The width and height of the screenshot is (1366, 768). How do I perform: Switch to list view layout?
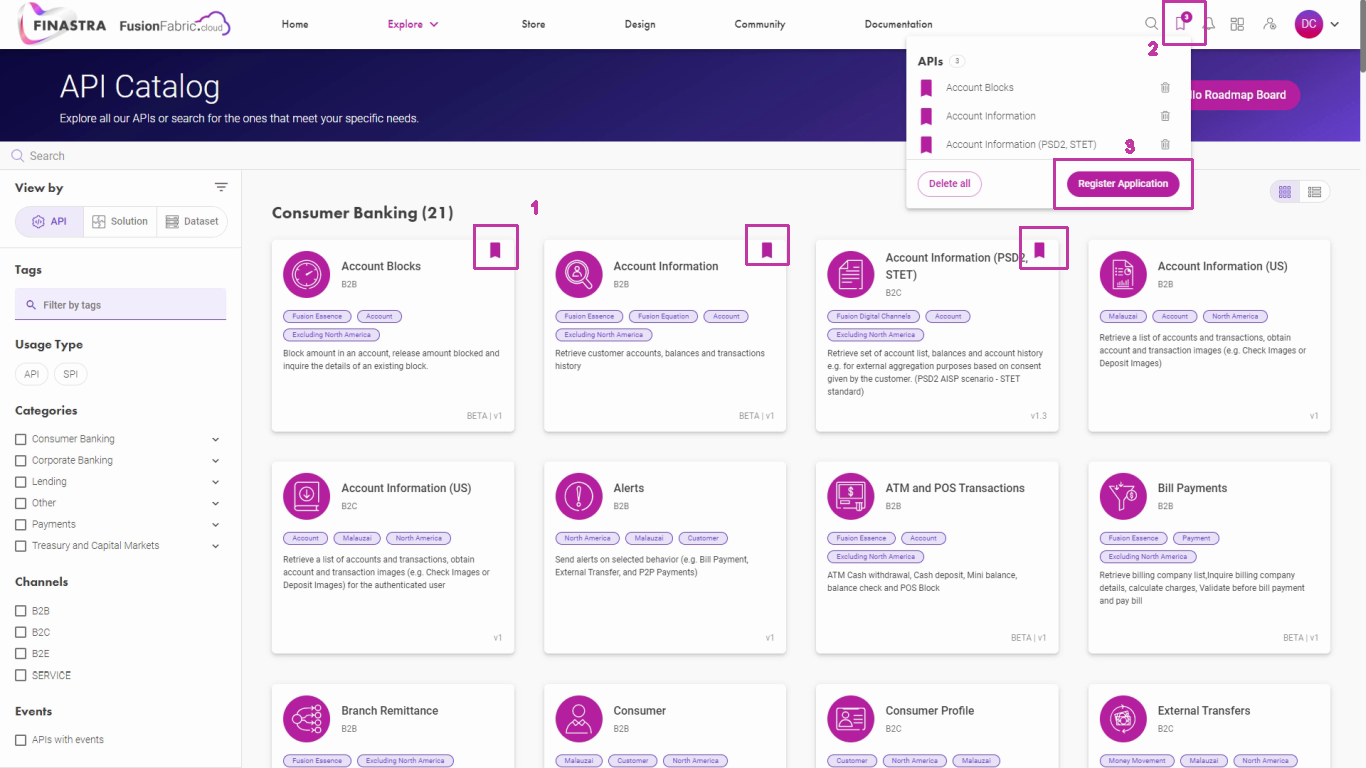1315,192
